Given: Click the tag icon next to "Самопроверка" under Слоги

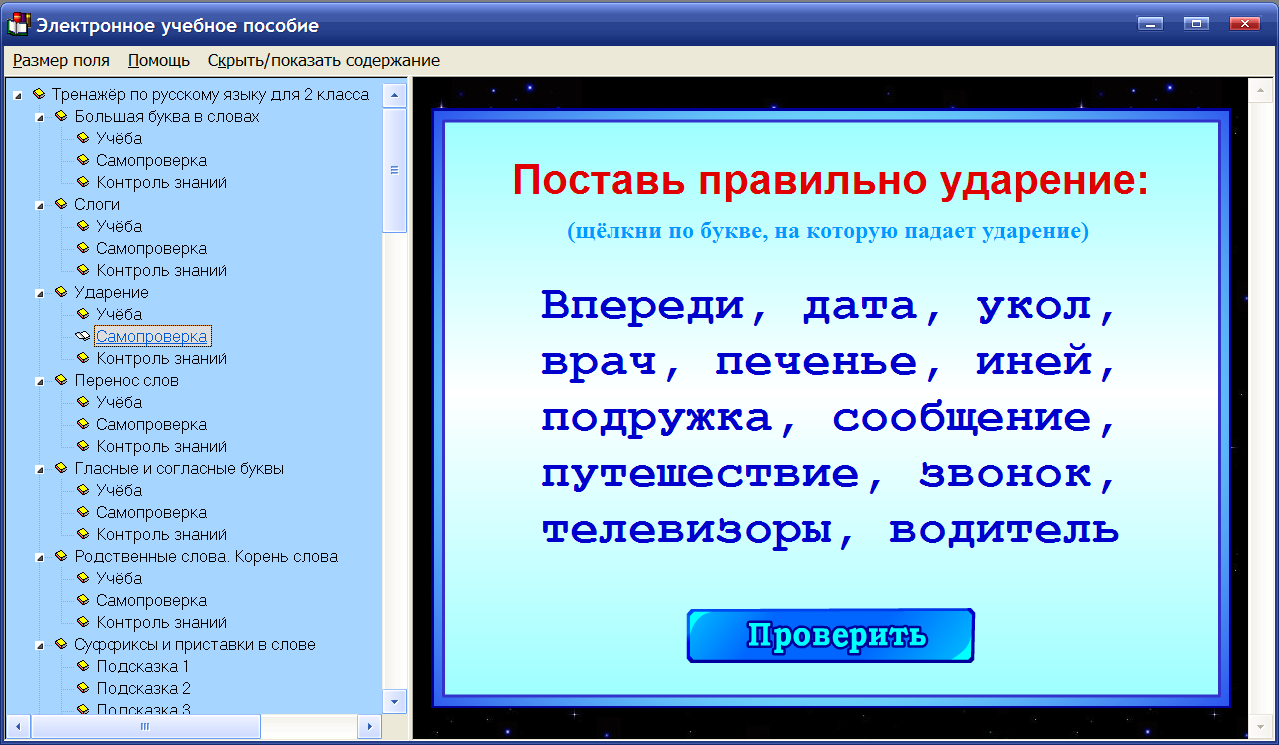Looking at the screenshot, I should point(83,248).
